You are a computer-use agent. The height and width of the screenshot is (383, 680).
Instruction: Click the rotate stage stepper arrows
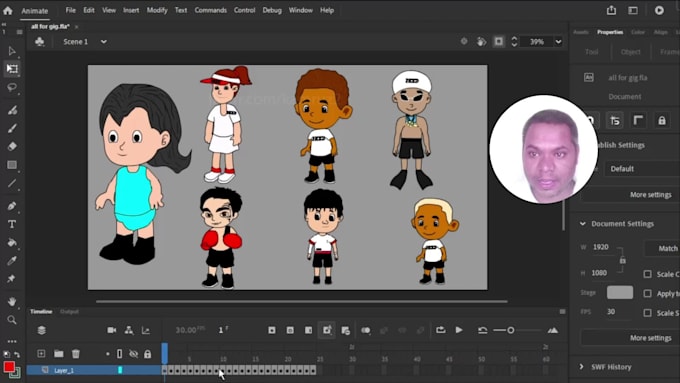coord(514,41)
